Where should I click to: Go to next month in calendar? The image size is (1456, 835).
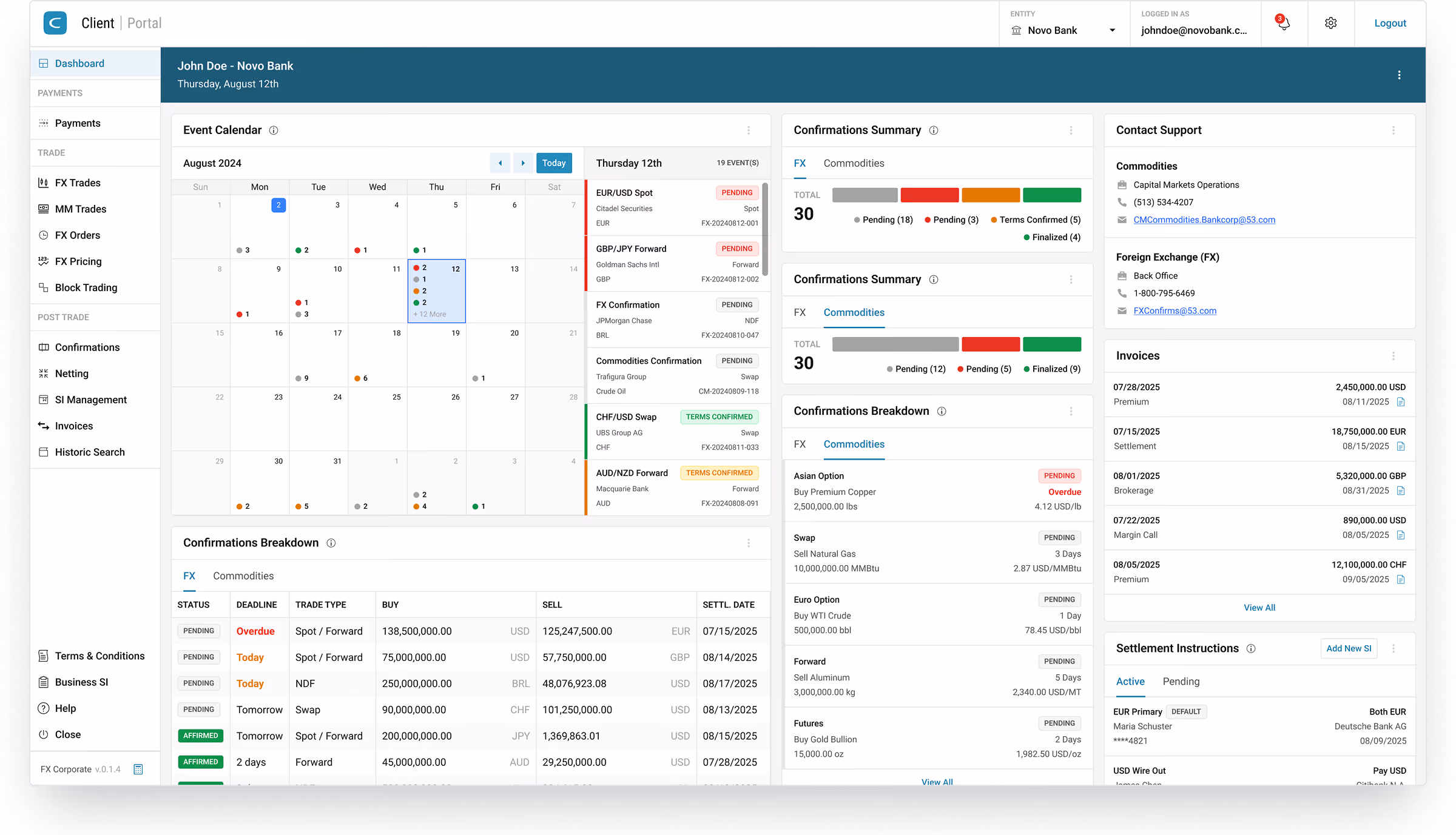coord(523,163)
